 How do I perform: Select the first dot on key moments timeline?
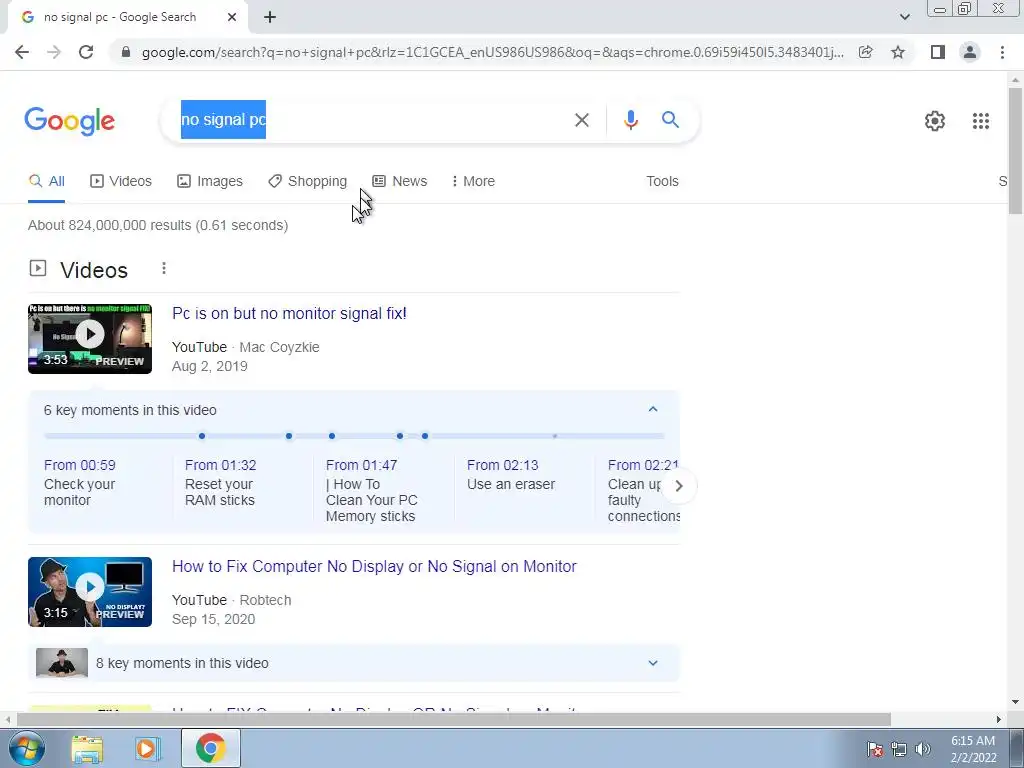point(202,436)
